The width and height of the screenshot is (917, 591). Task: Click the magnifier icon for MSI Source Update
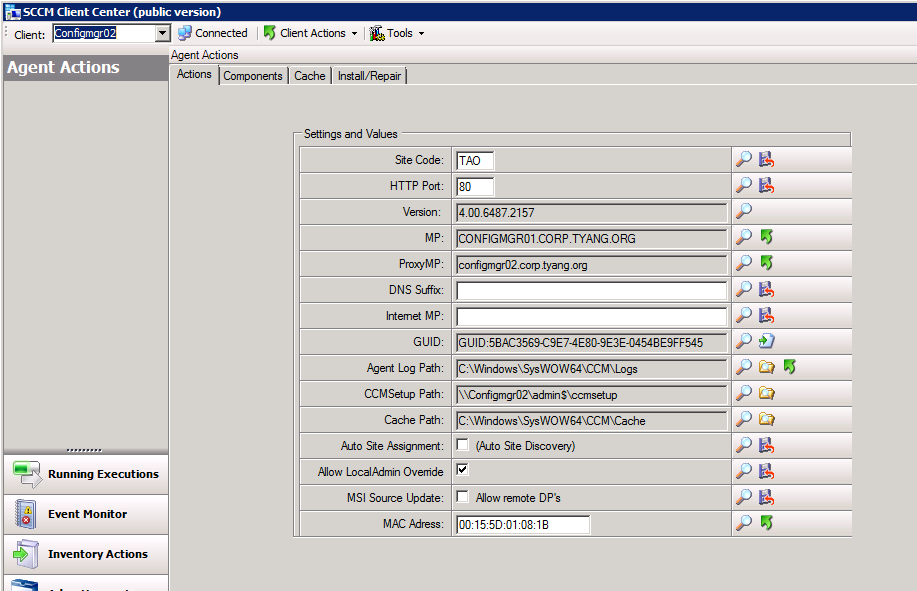pyautogui.click(x=743, y=497)
